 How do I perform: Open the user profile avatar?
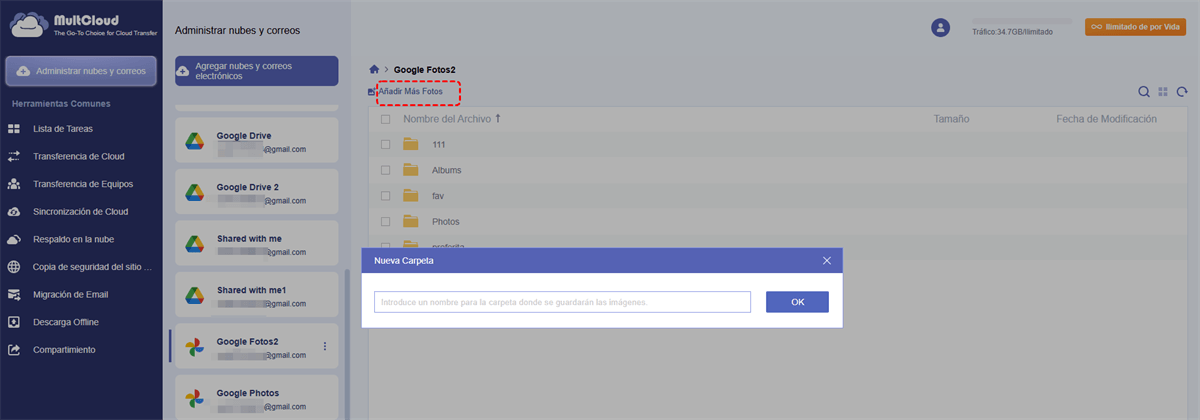pos(940,28)
